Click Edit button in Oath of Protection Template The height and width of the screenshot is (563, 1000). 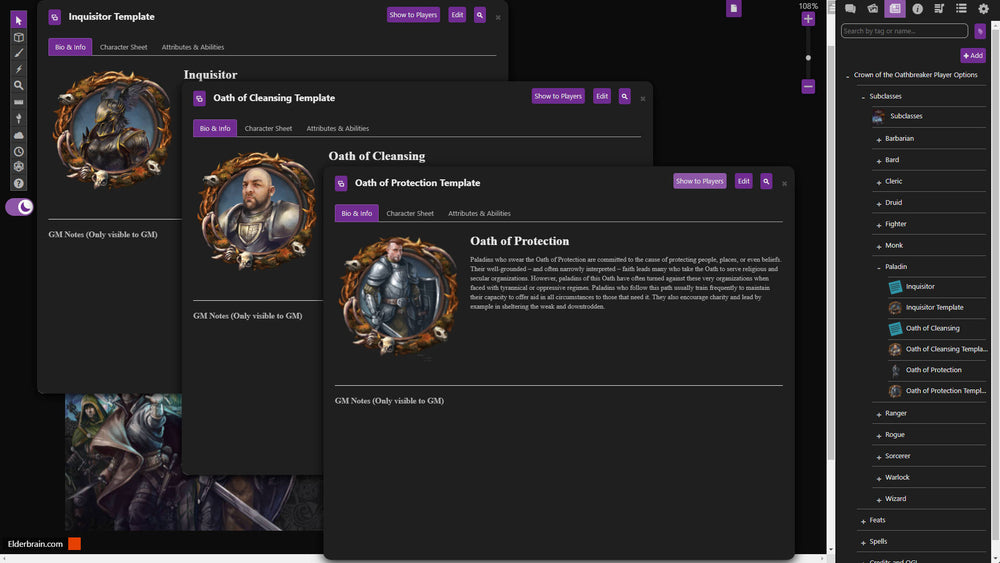pos(743,181)
